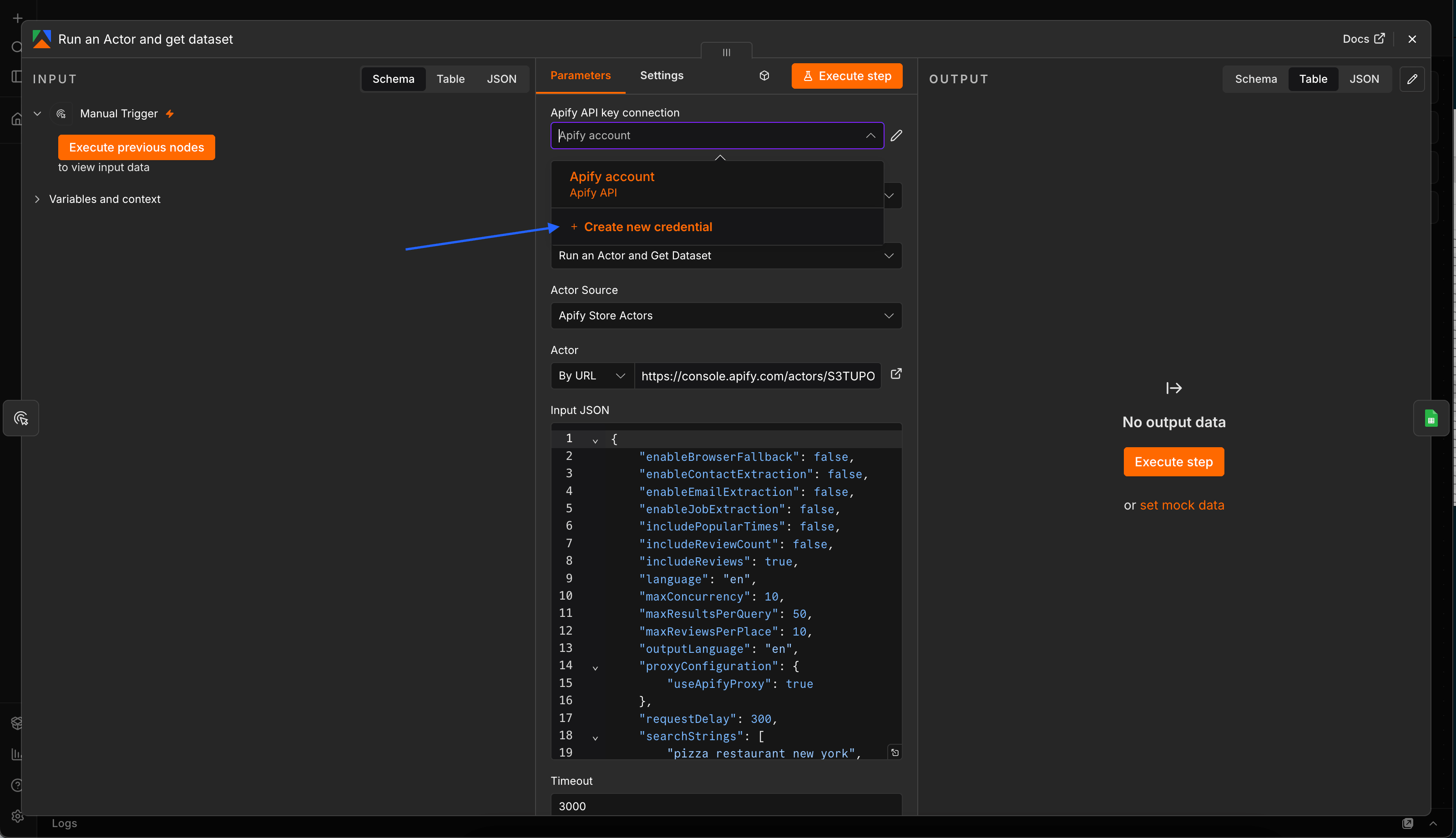Image resolution: width=1456 pixels, height=838 pixels.
Task: Click the arrow icon above No output data
Action: click(1174, 389)
